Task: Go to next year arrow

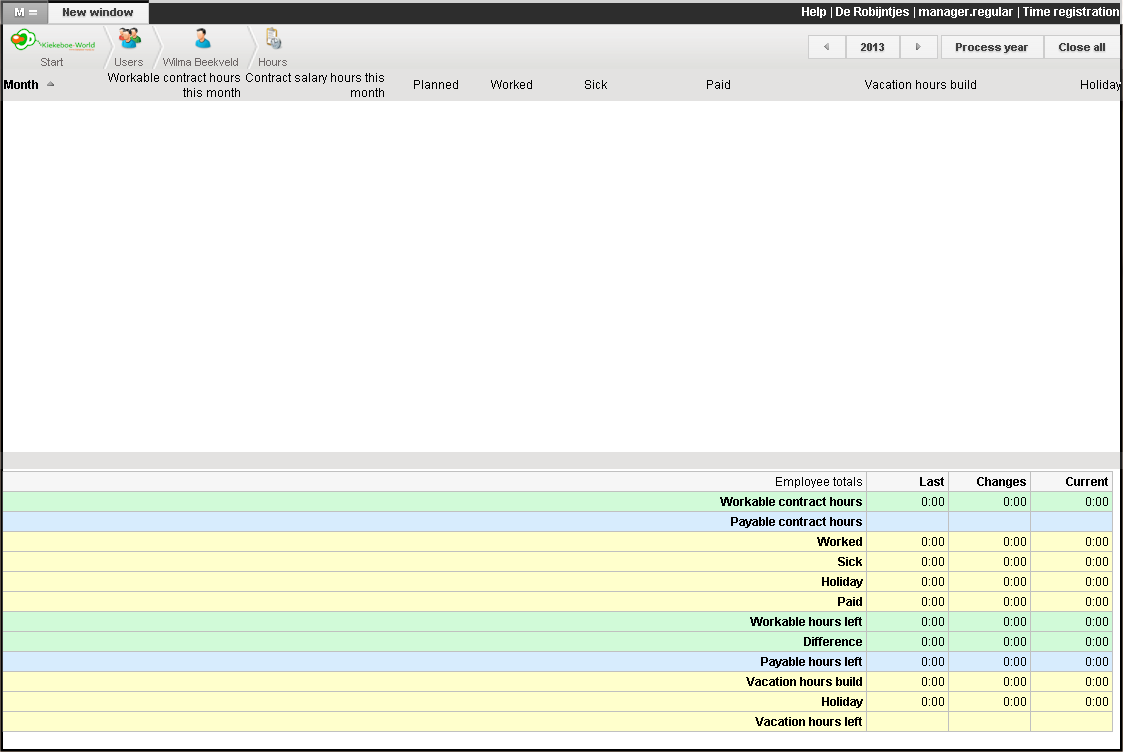Action: coord(918,47)
